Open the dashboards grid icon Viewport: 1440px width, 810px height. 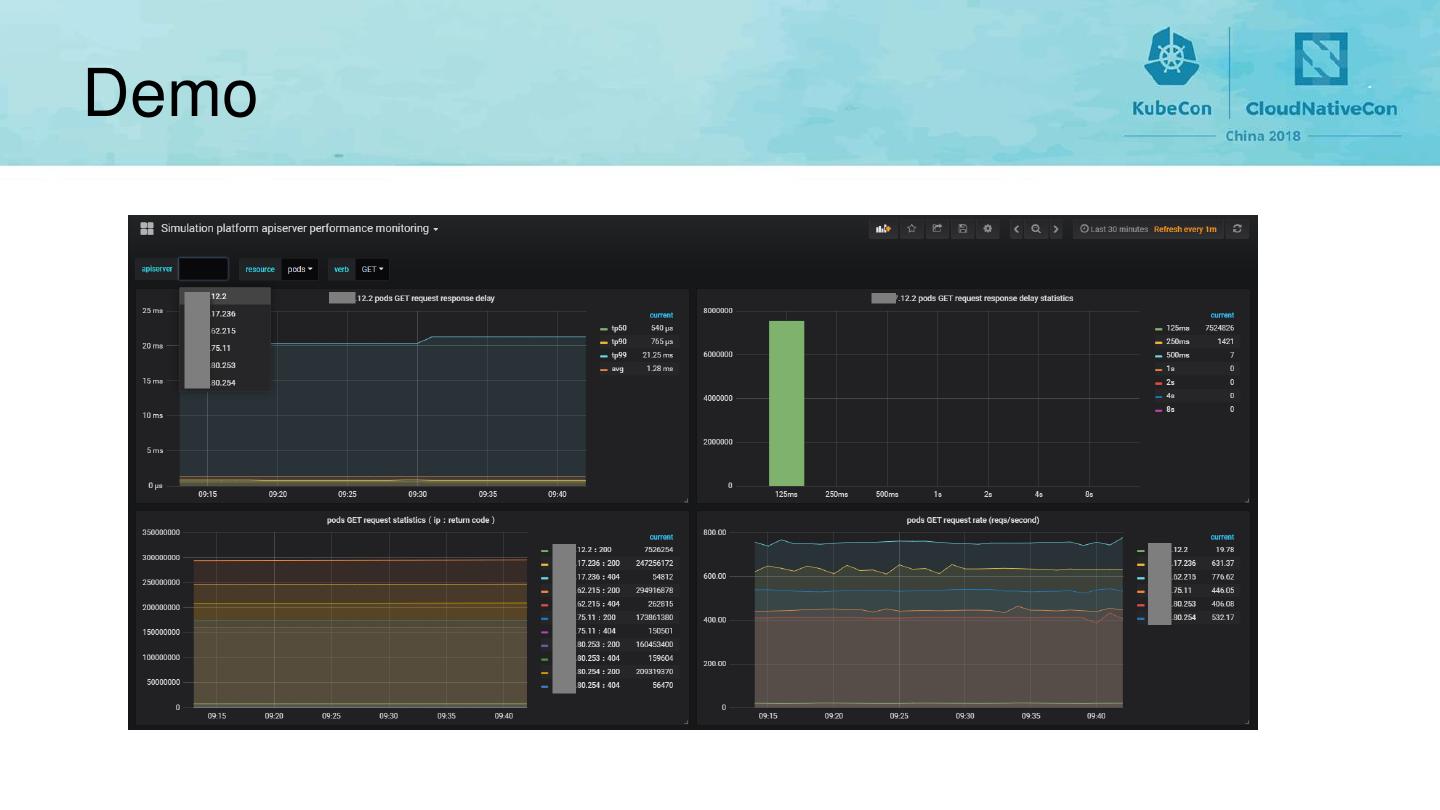[147, 229]
